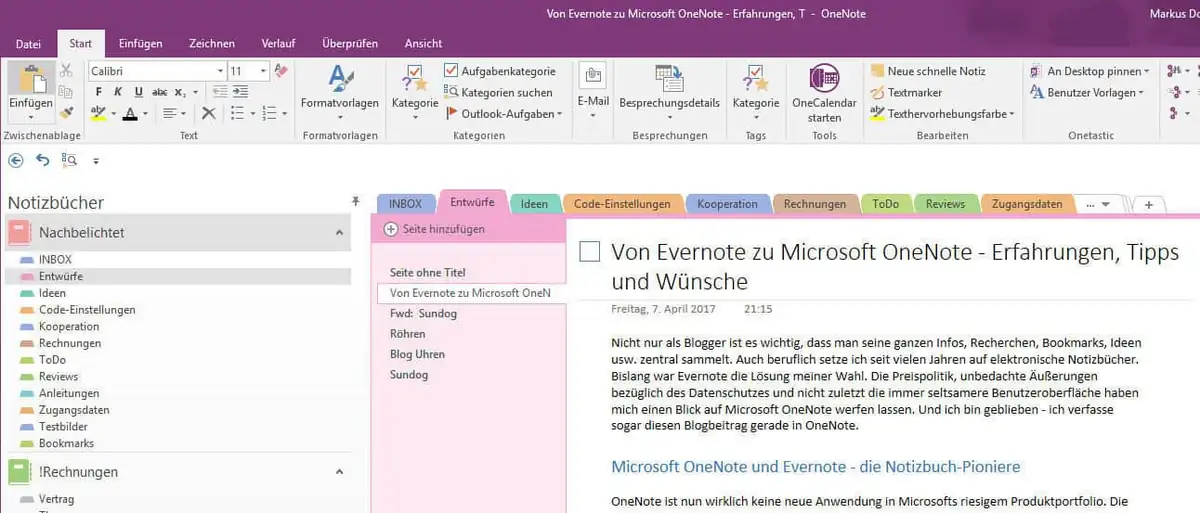The height and width of the screenshot is (513, 1200).
Task: Clear formatting with the eraser icon
Action: 281,71
